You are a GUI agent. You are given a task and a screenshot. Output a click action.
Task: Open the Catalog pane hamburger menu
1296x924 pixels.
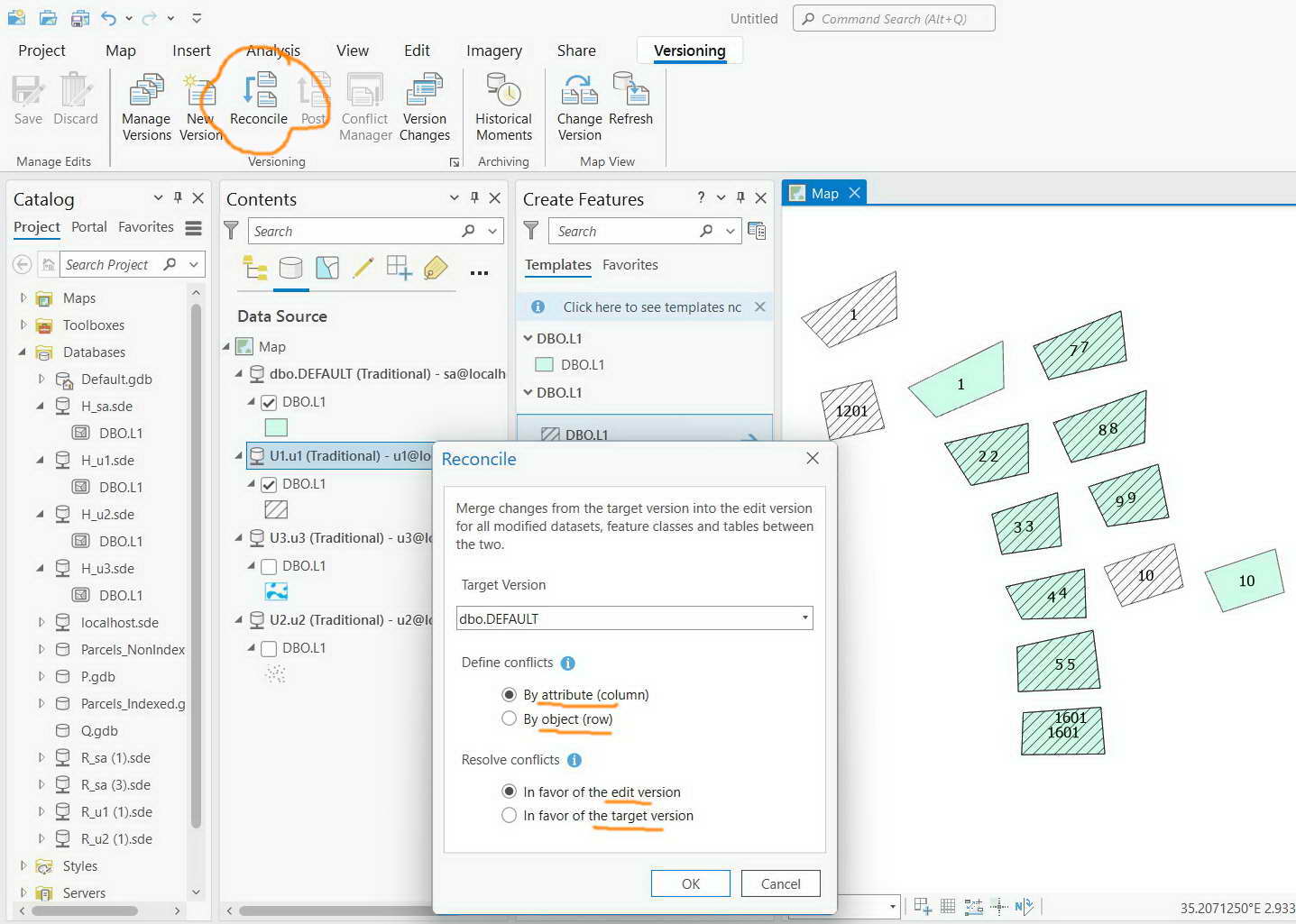193,228
